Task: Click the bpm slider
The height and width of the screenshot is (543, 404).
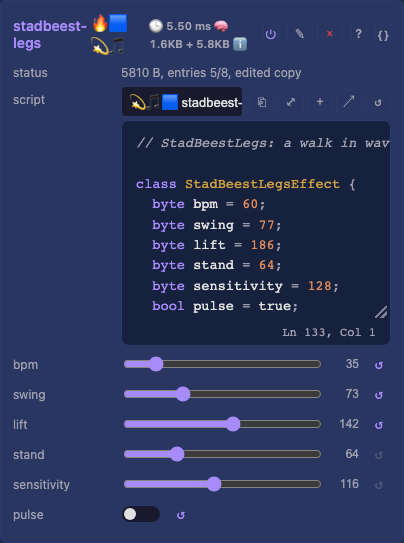Action: point(222,364)
